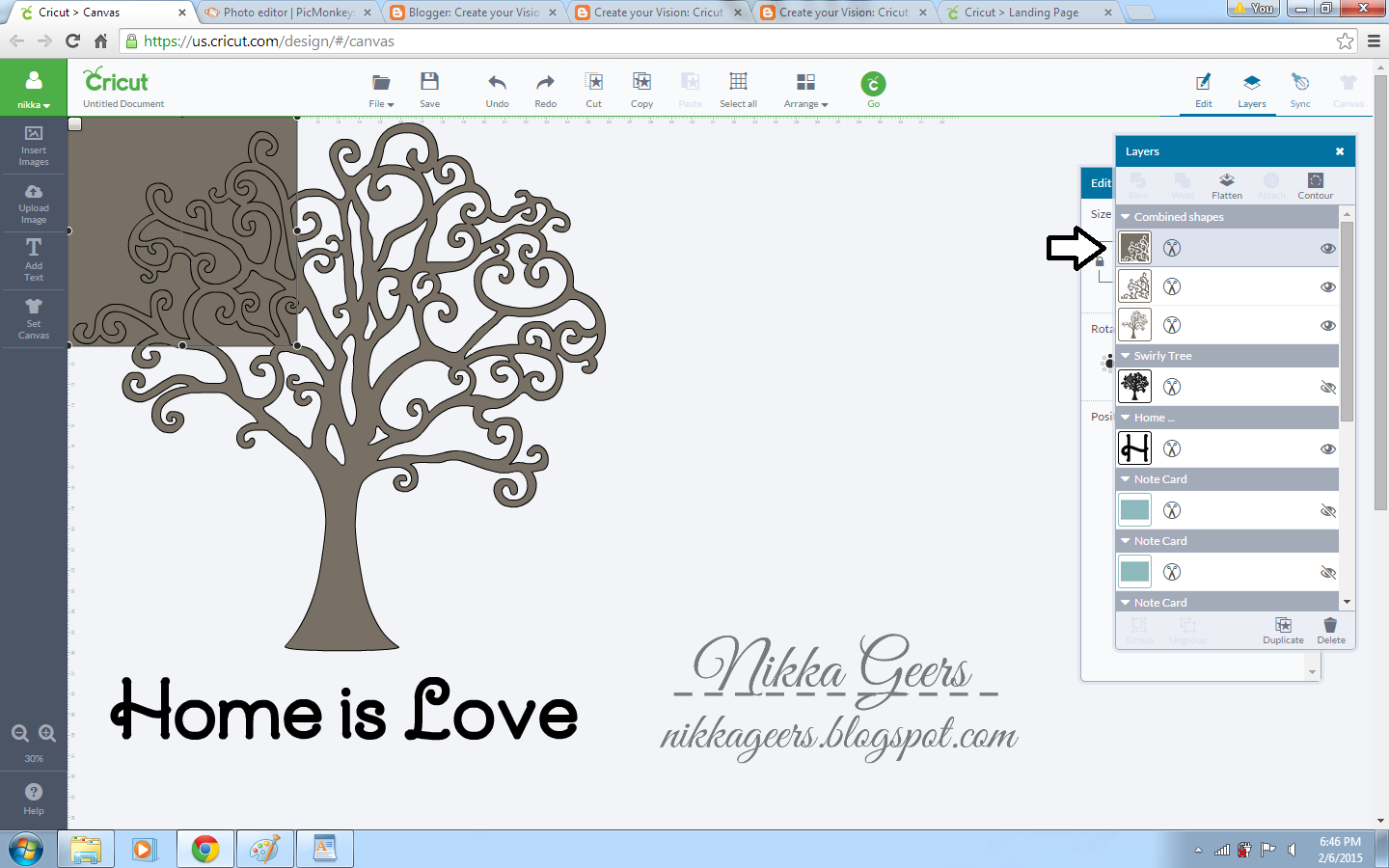Click the Flatten tool in the Layers panel

[x=1227, y=185]
